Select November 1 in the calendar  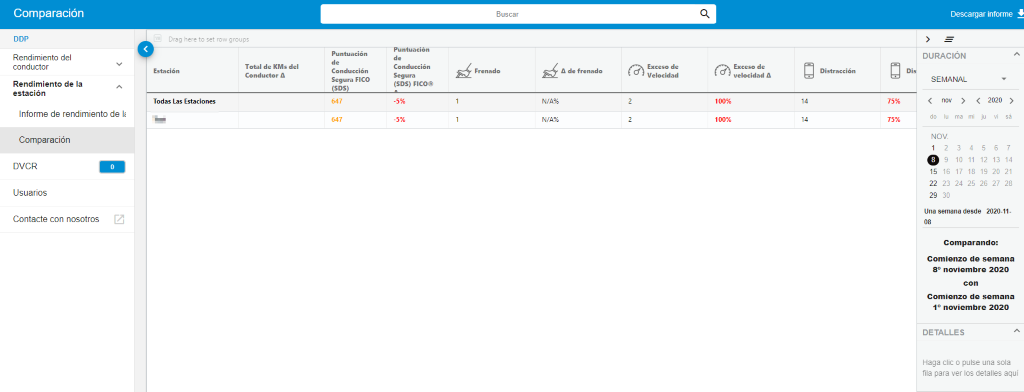point(933,148)
